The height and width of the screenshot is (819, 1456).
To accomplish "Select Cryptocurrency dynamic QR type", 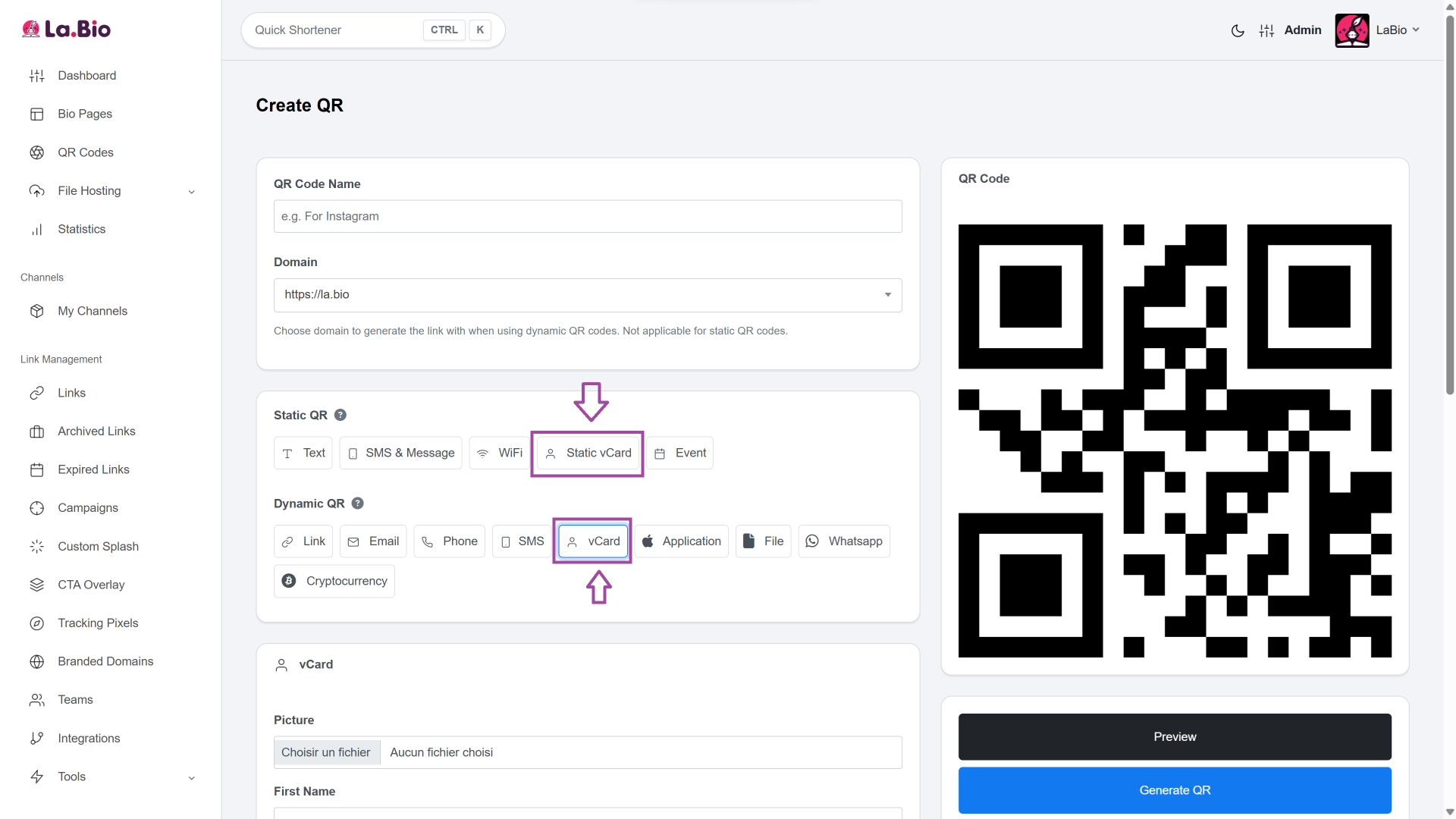I will pyautogui.click(x=334, y=582).
